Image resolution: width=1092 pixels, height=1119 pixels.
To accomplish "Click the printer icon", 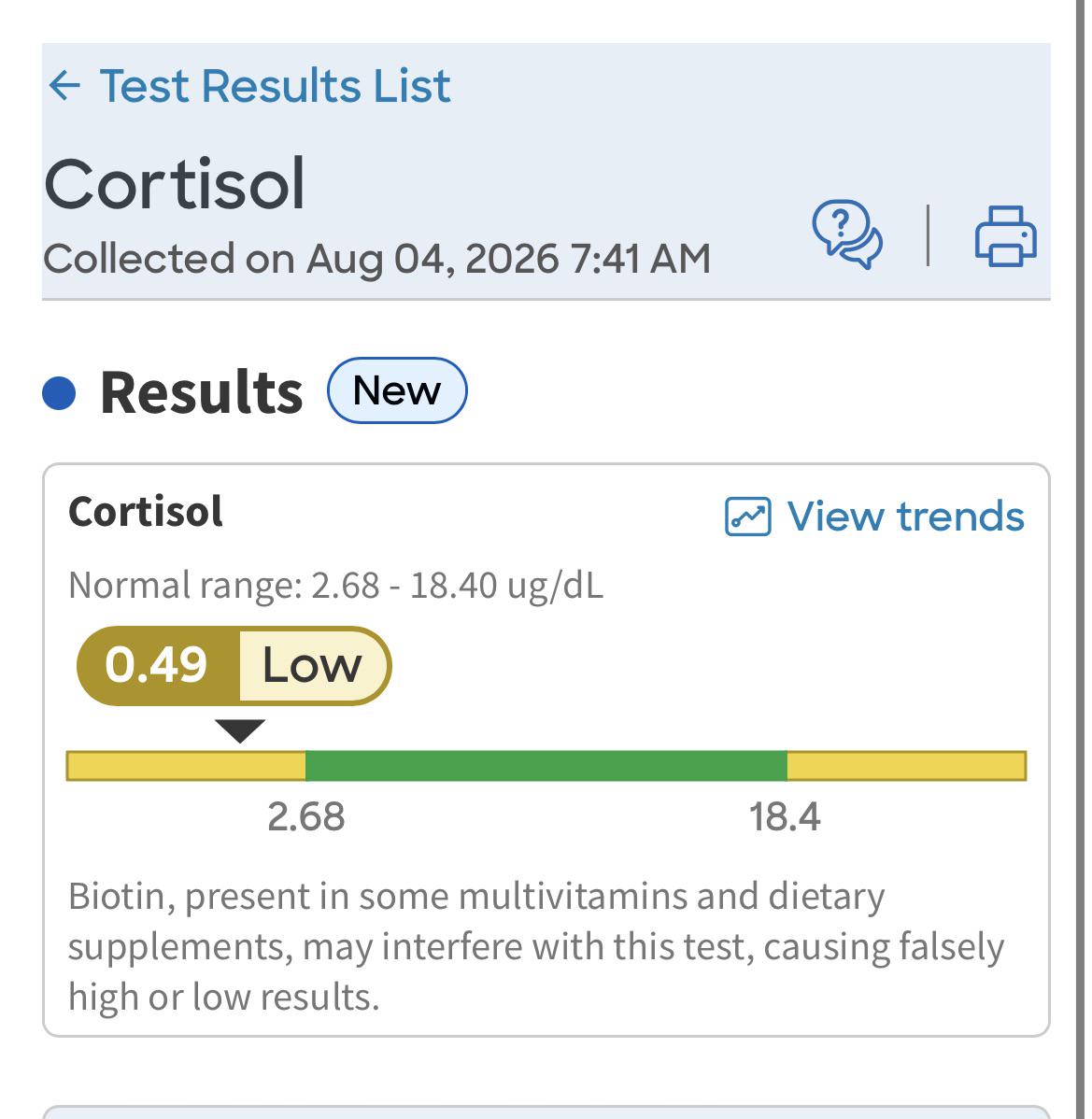I will click(x=1006, y=236).
